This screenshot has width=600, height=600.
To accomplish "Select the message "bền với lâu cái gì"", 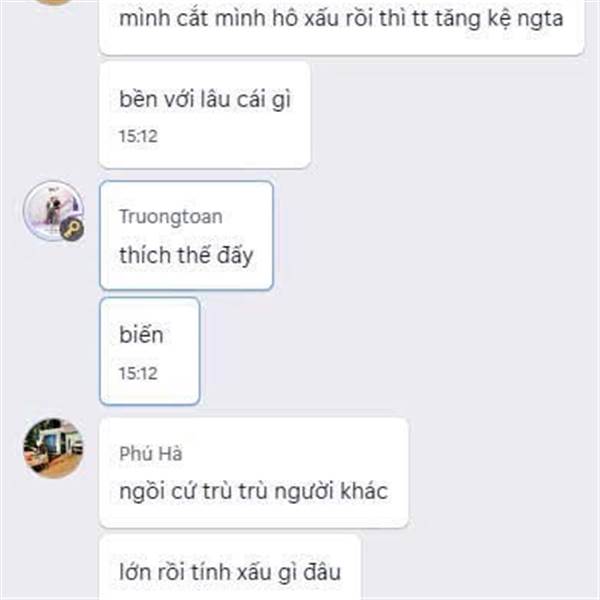I will click(205, 115).
